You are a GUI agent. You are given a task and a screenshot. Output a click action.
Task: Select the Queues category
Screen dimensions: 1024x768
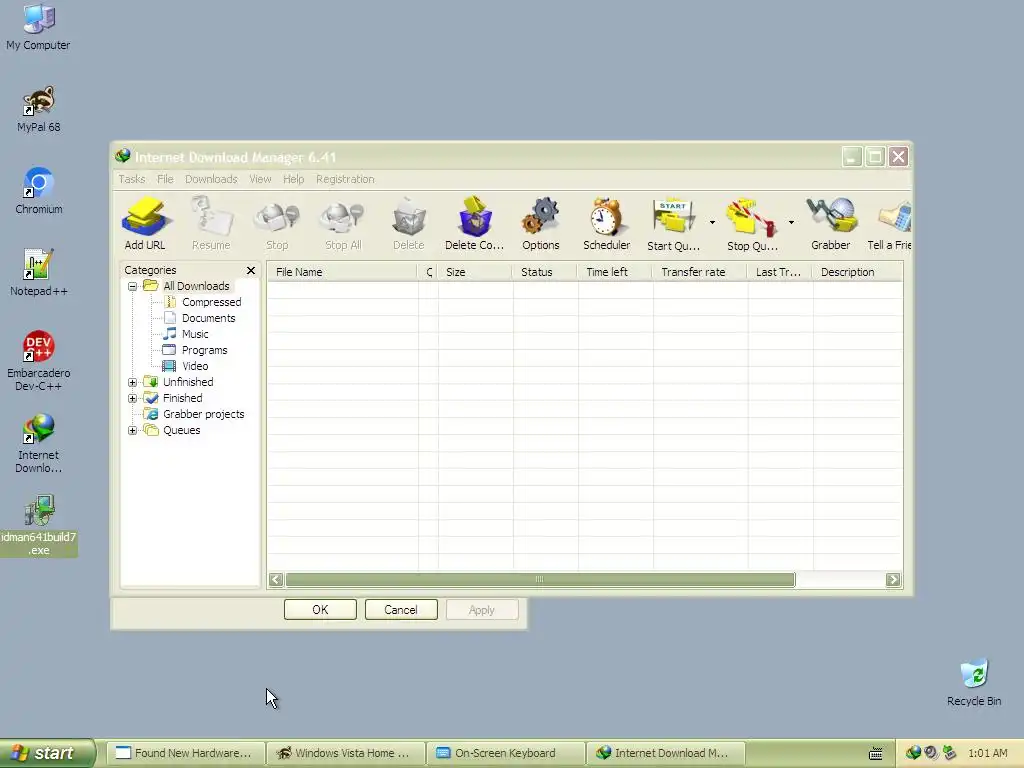pyautogui.click(x=182, y=430)
